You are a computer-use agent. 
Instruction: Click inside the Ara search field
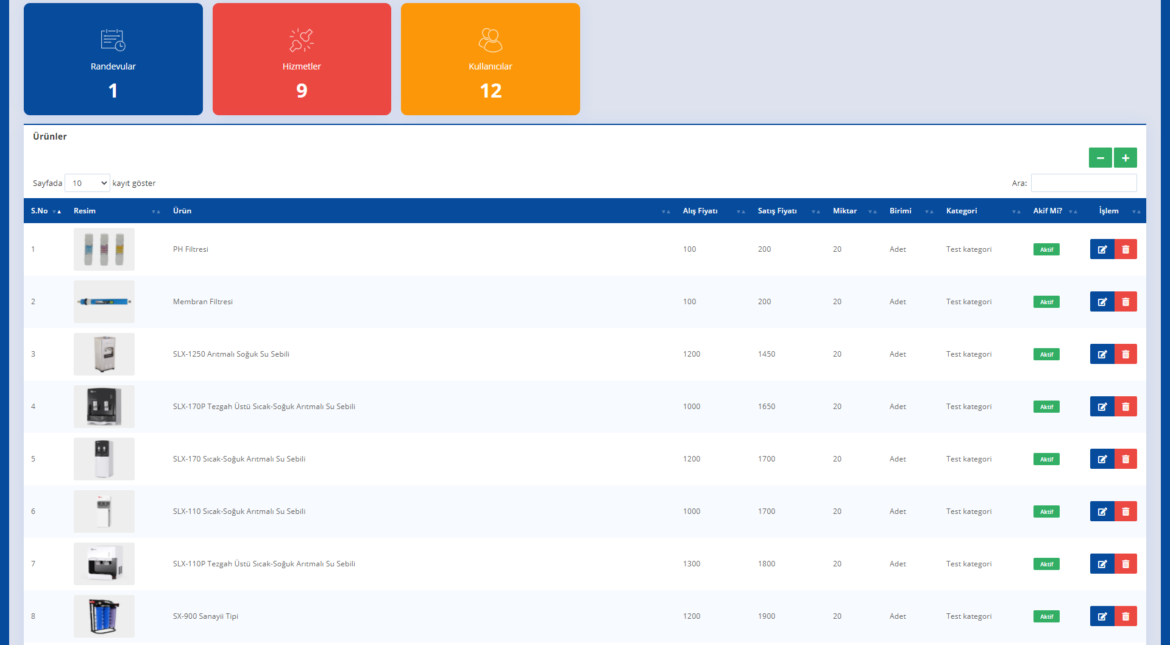[1083, 183]
